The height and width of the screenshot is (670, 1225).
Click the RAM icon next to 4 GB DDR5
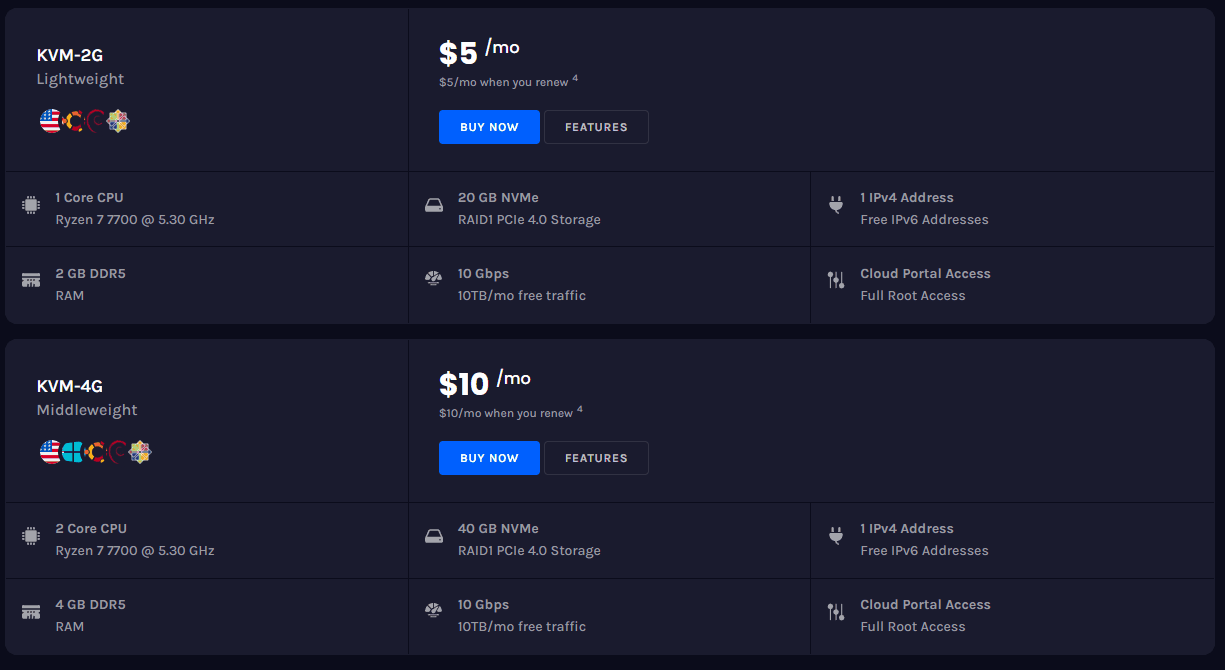coord(31,611)
